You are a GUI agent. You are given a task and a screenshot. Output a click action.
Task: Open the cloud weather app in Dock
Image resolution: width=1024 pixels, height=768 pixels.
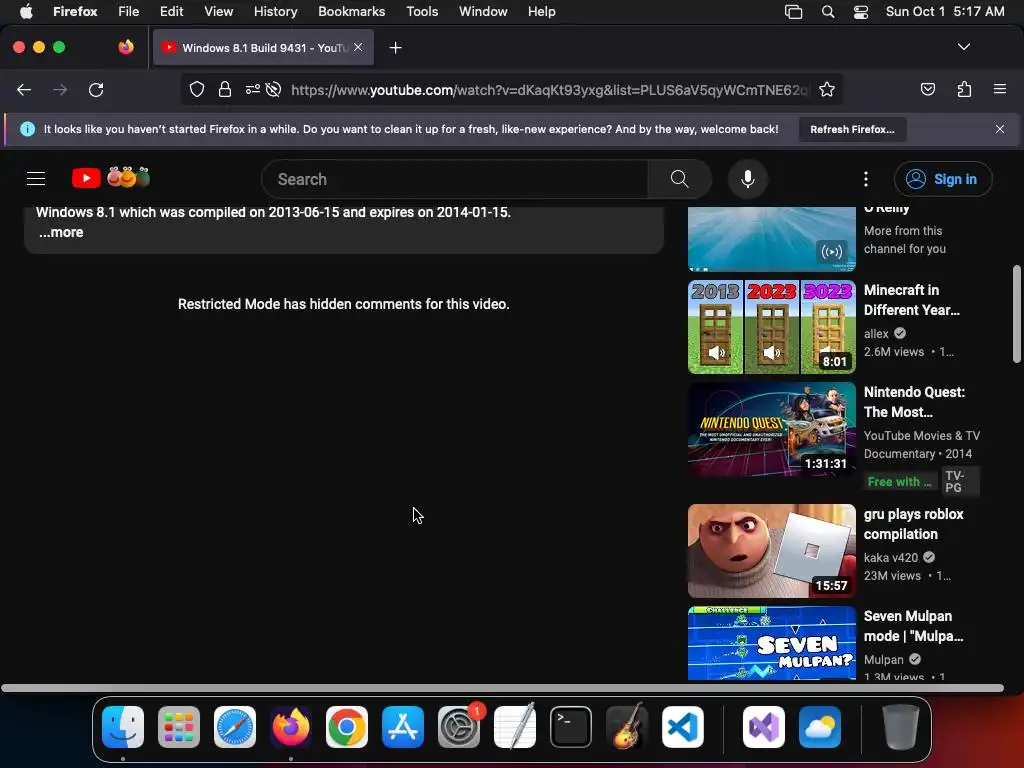coord(820,727)
